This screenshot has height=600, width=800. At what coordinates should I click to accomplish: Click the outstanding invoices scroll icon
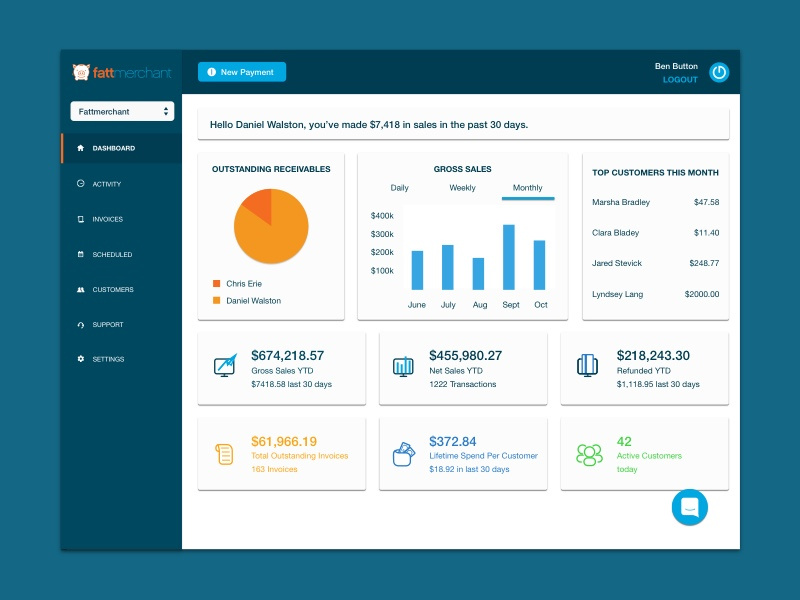coord(224,454)
